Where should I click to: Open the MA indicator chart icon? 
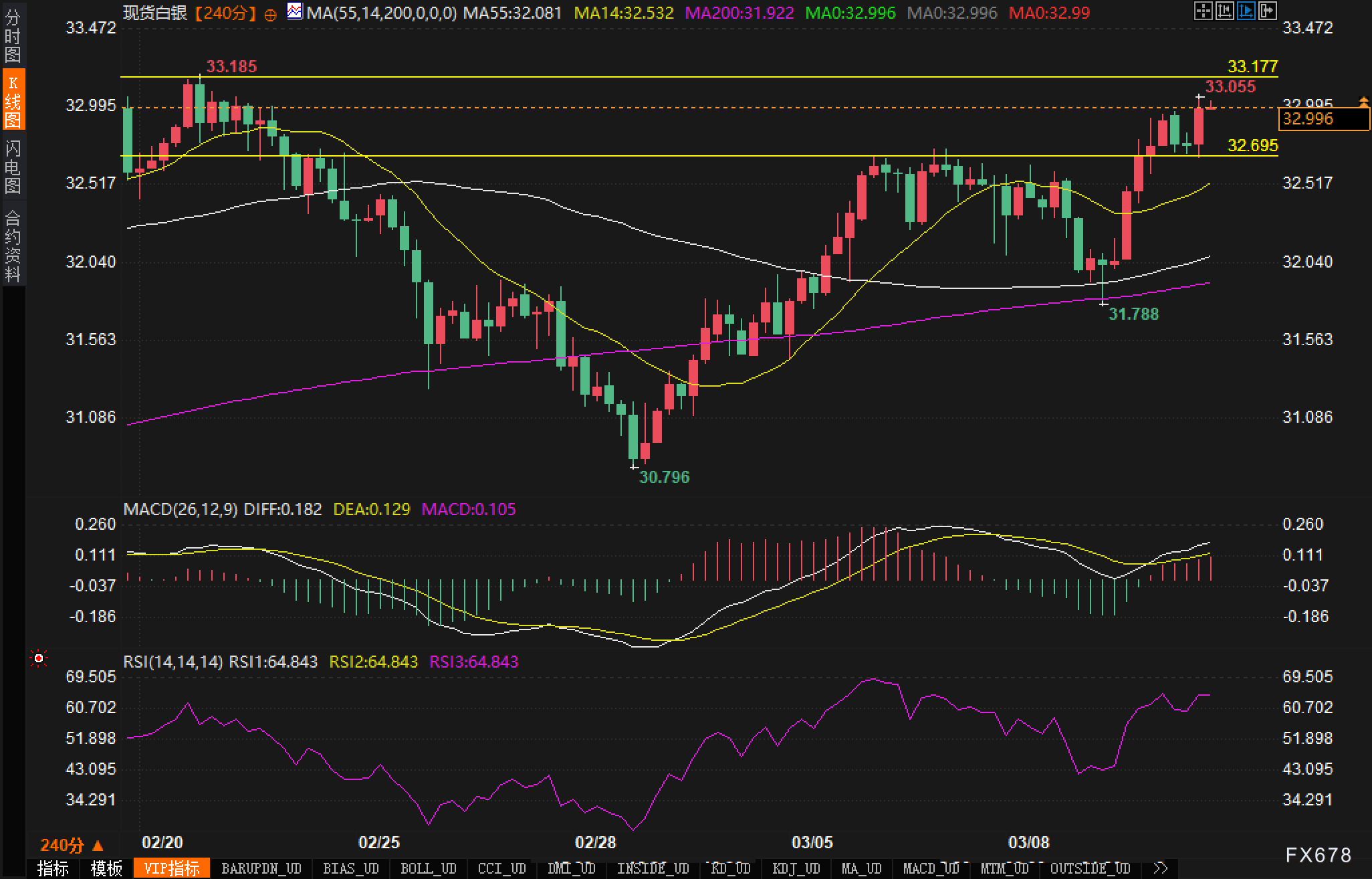tap(294, 11)
